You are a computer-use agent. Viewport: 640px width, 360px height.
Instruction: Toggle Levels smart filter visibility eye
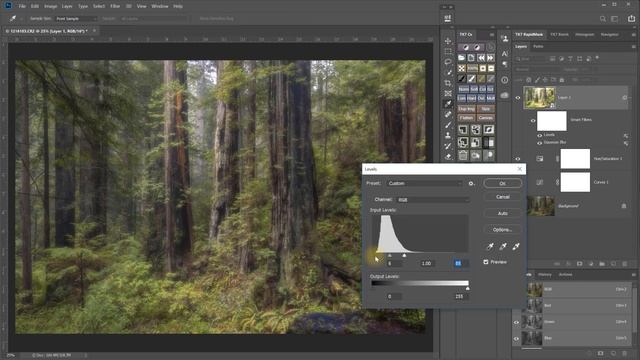pos(540,135)
